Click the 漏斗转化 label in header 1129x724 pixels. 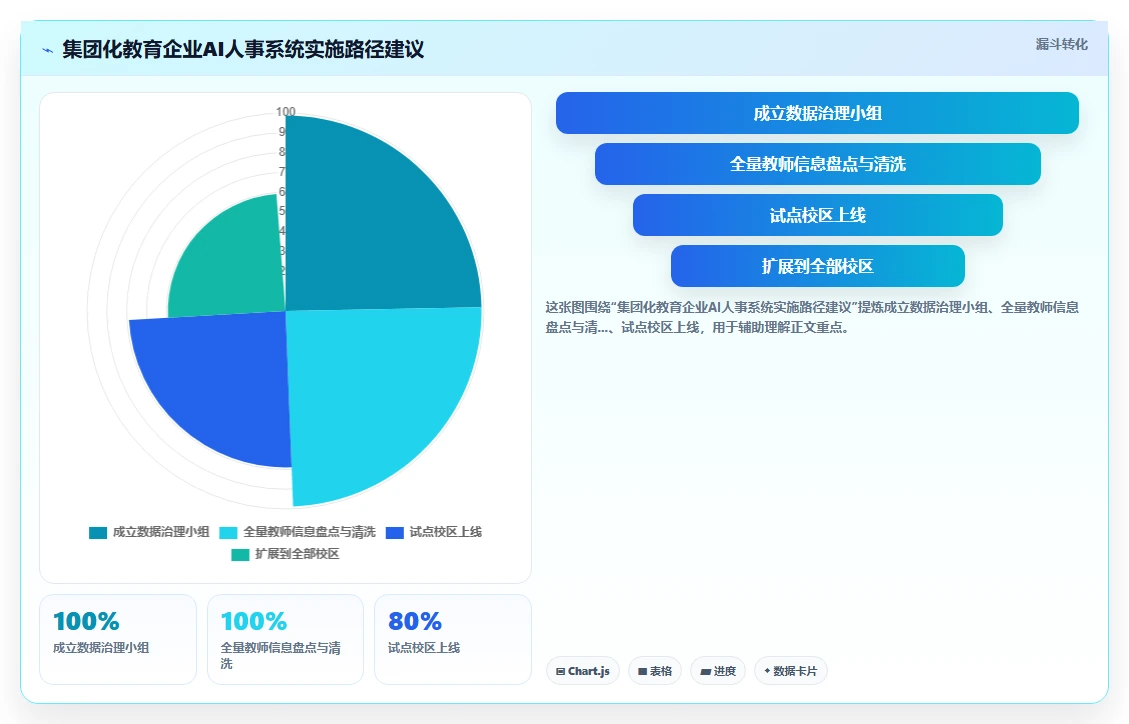coord(1061,45)
